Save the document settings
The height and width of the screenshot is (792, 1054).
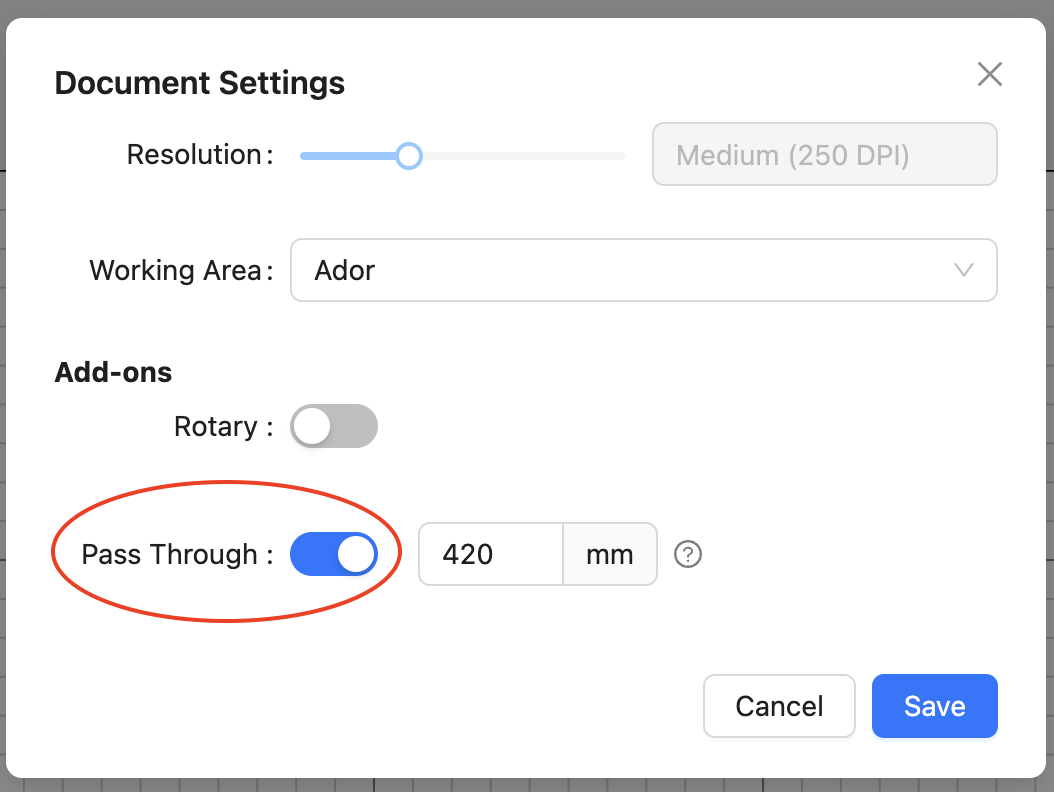(x=934, y=706)
